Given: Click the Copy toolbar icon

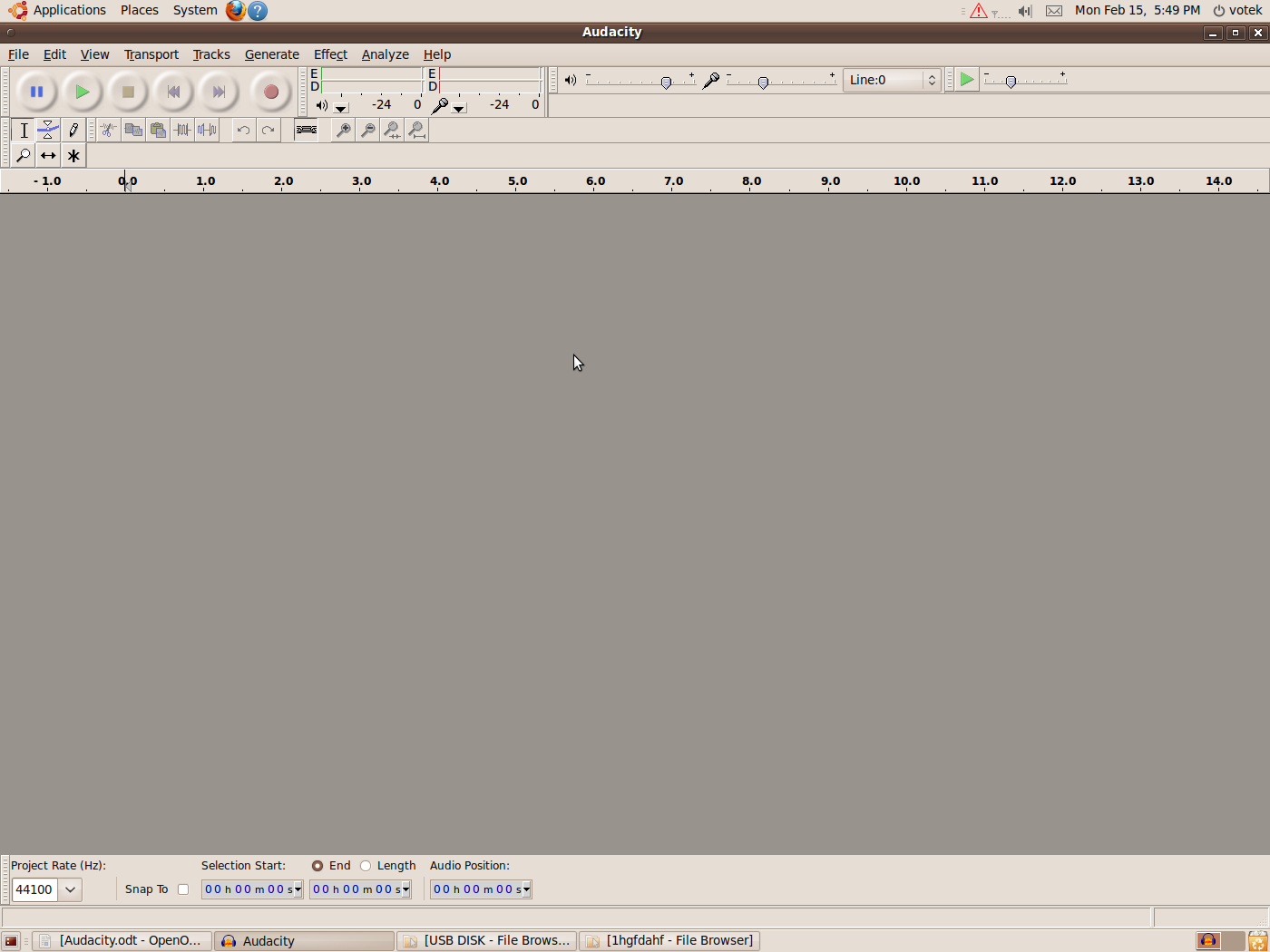Looking at the screenshot, I should tap(133, 130).
